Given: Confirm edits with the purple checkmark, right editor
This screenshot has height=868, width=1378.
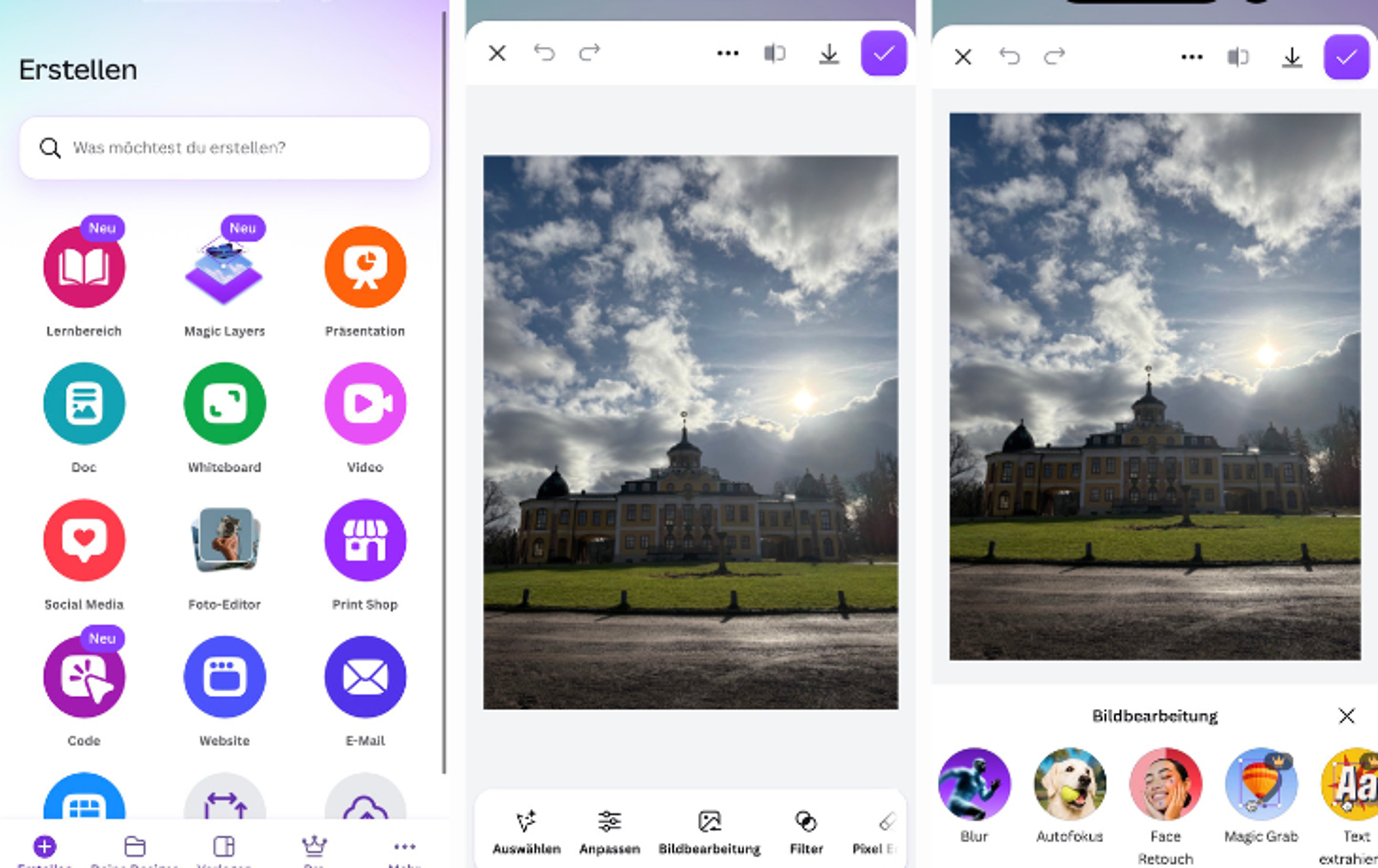Looking at the screenshot, I should pos(1346,57).
